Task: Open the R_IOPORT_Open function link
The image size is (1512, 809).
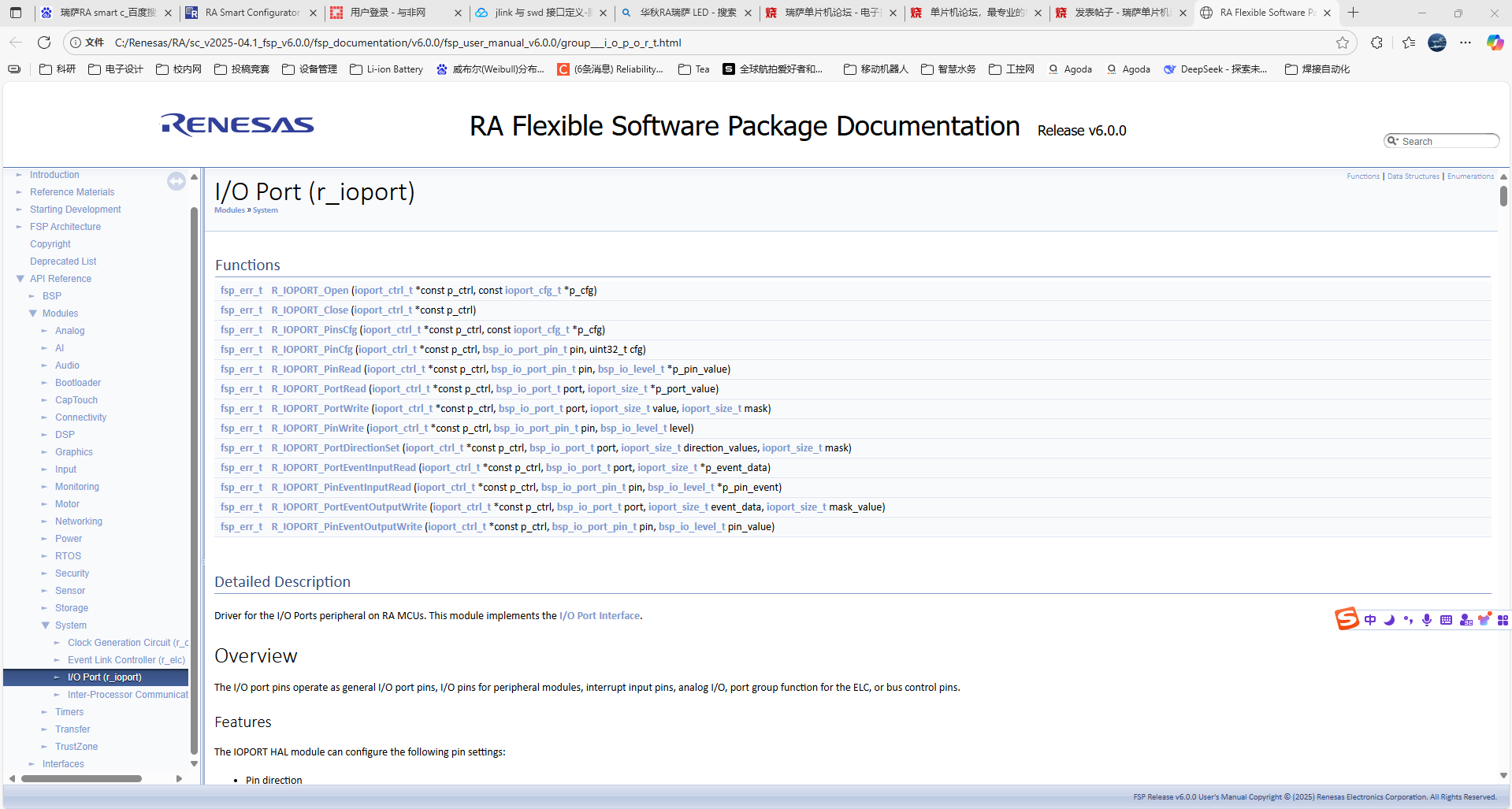Action: point(310,291)
